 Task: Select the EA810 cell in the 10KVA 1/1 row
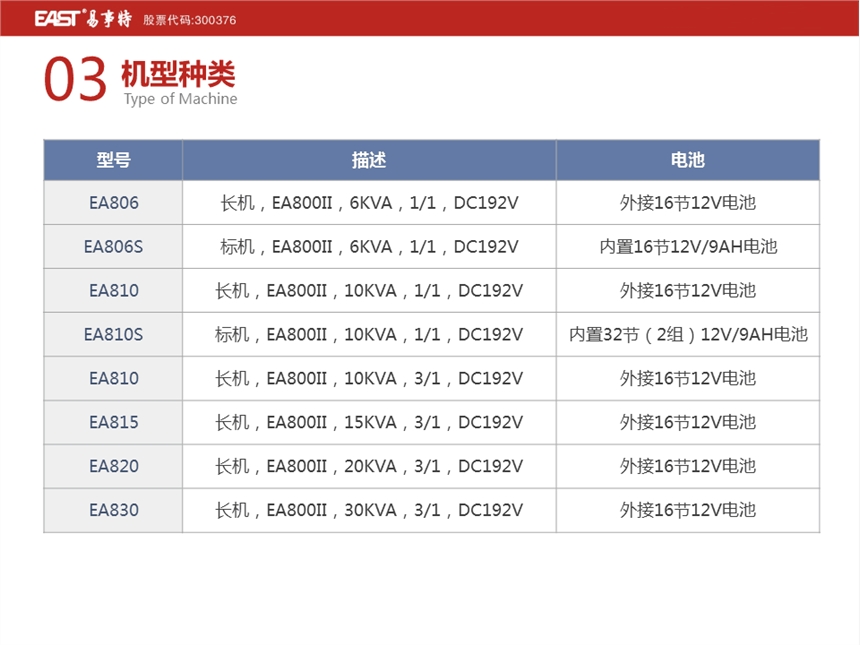(114, 291)
